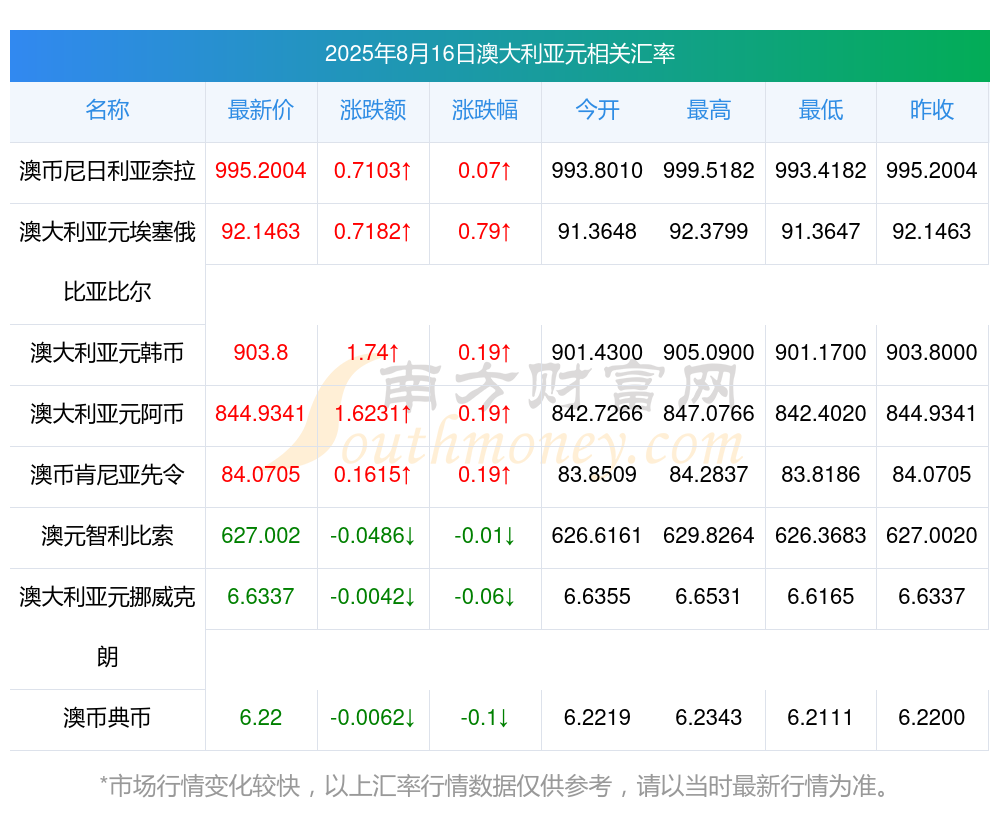Select the 最低 column header
The width and height of the screenshot is (1000, 817).
click(x=821, y=110)
